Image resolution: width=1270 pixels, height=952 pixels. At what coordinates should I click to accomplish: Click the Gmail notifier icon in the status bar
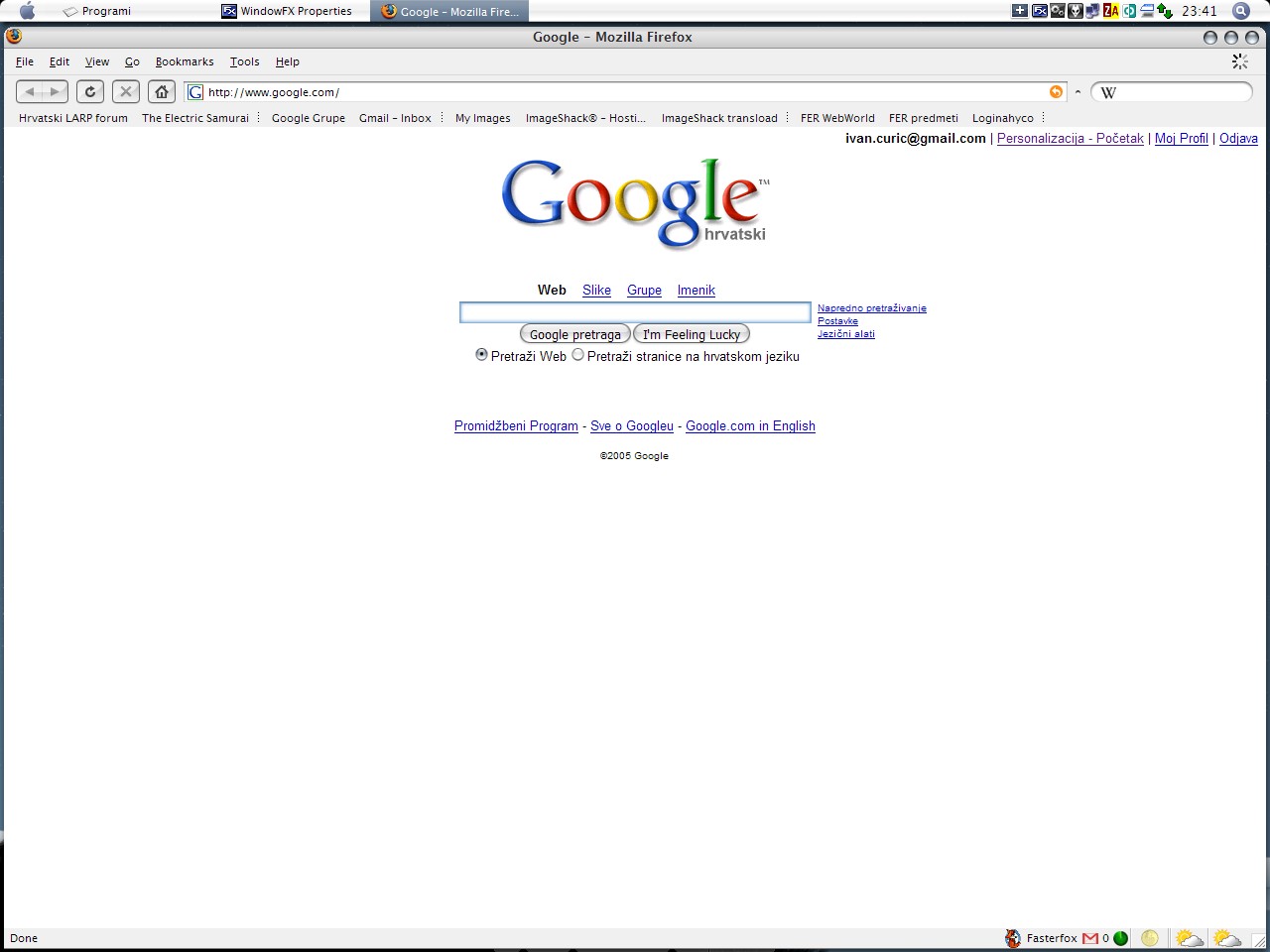point(1090,938)
